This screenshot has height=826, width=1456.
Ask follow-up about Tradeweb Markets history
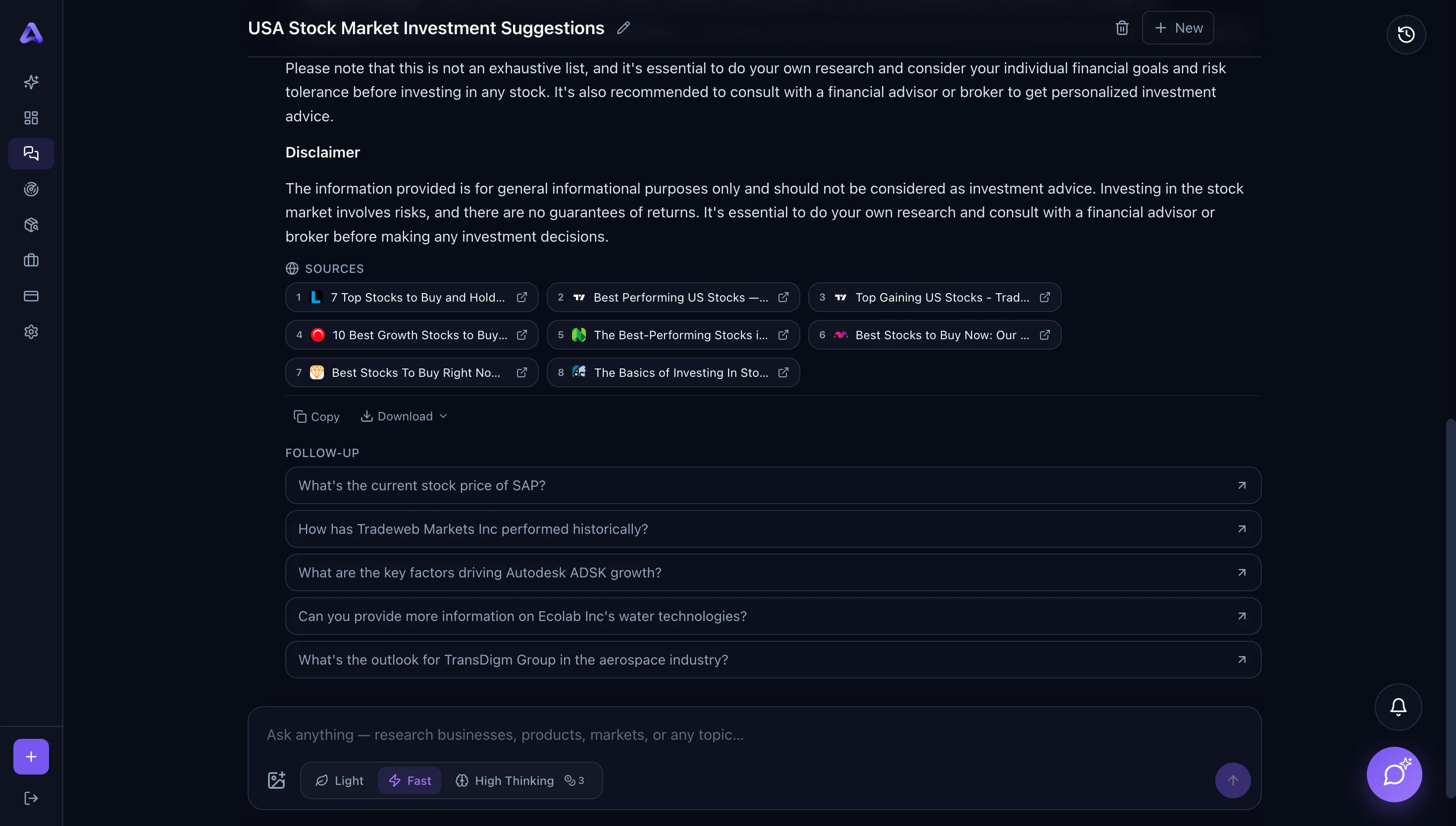[773, 529]
